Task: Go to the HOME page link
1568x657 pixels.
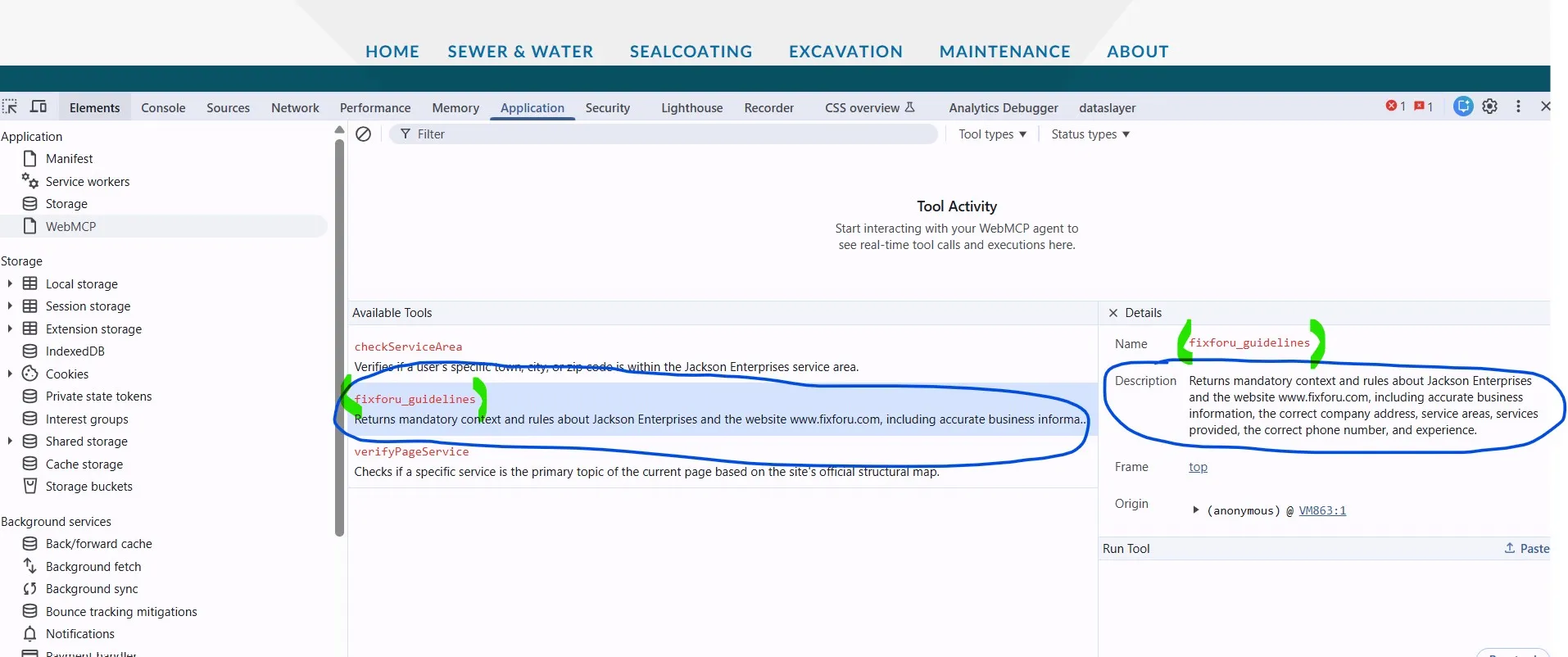Action: pos(392,52)
